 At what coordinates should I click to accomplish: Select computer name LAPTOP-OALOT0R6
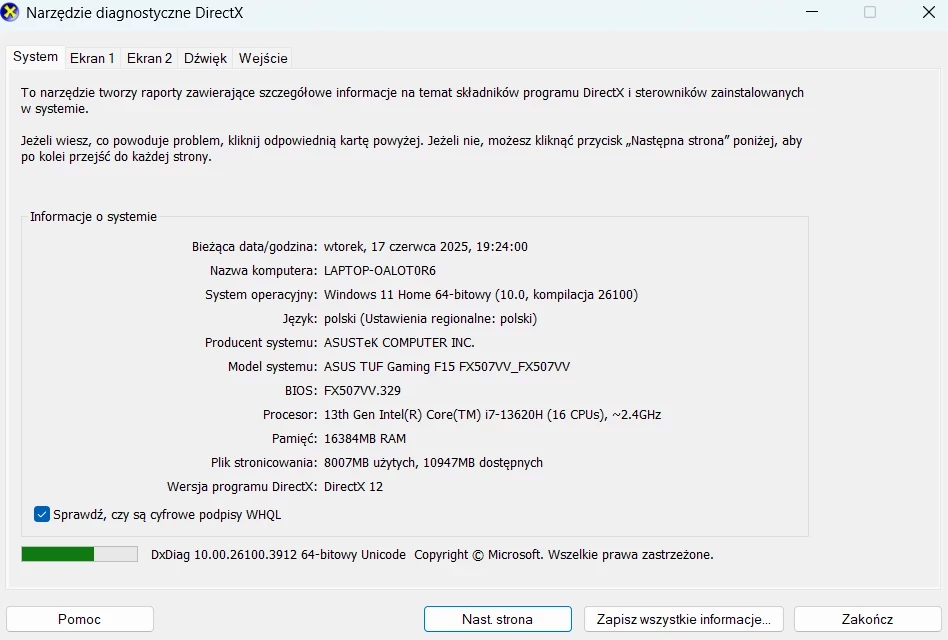[x=380, y=271]
